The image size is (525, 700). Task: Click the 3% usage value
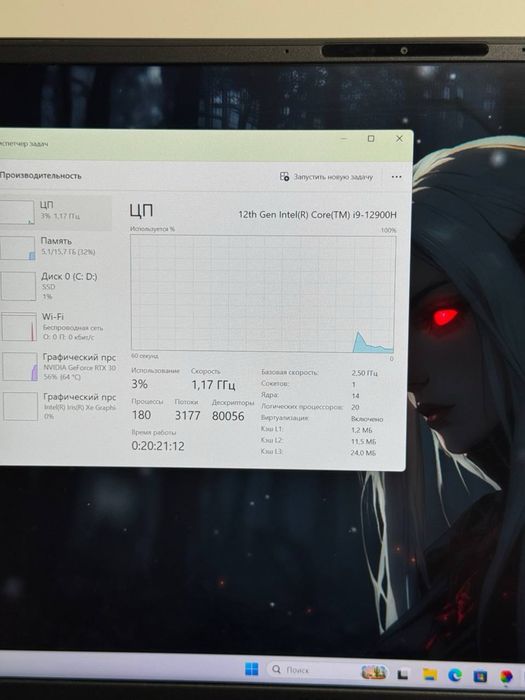click(139, 383)
